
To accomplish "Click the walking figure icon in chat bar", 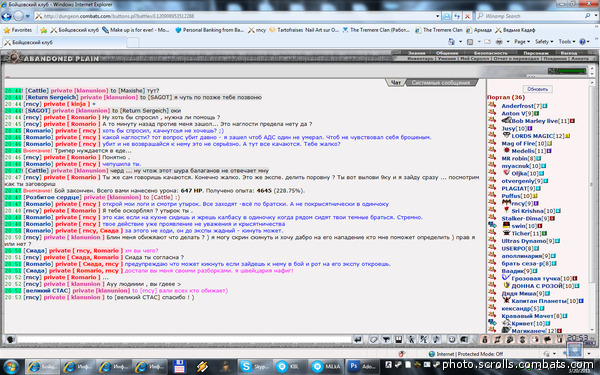I will (x=411, y=339).
